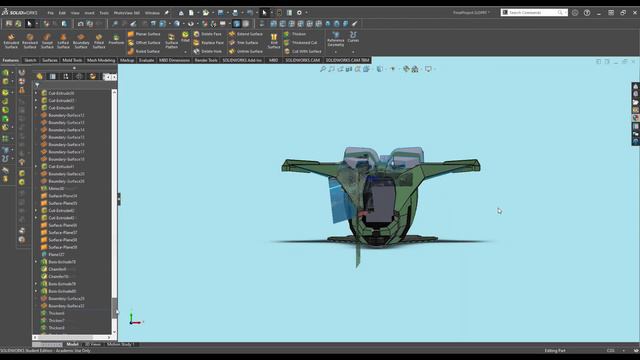Open the DisplayManager tab icon

click(93, 76)
